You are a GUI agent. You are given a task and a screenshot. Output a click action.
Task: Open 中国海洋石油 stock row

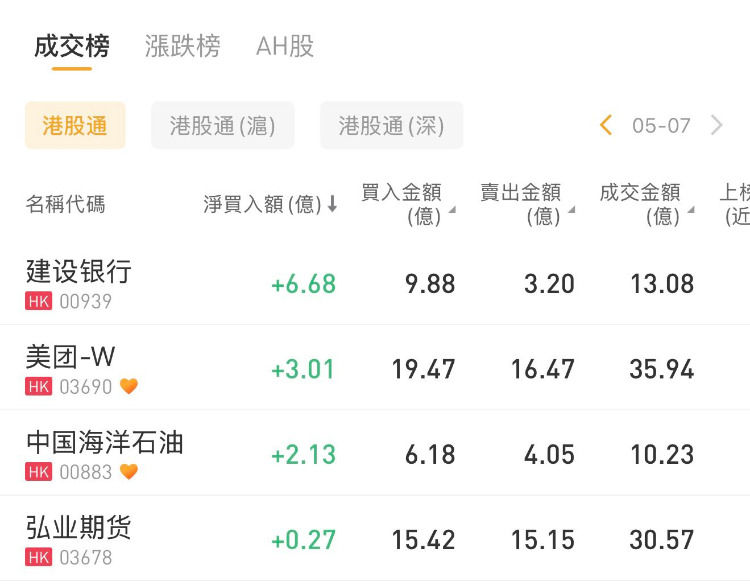click(x=105, y=442)
